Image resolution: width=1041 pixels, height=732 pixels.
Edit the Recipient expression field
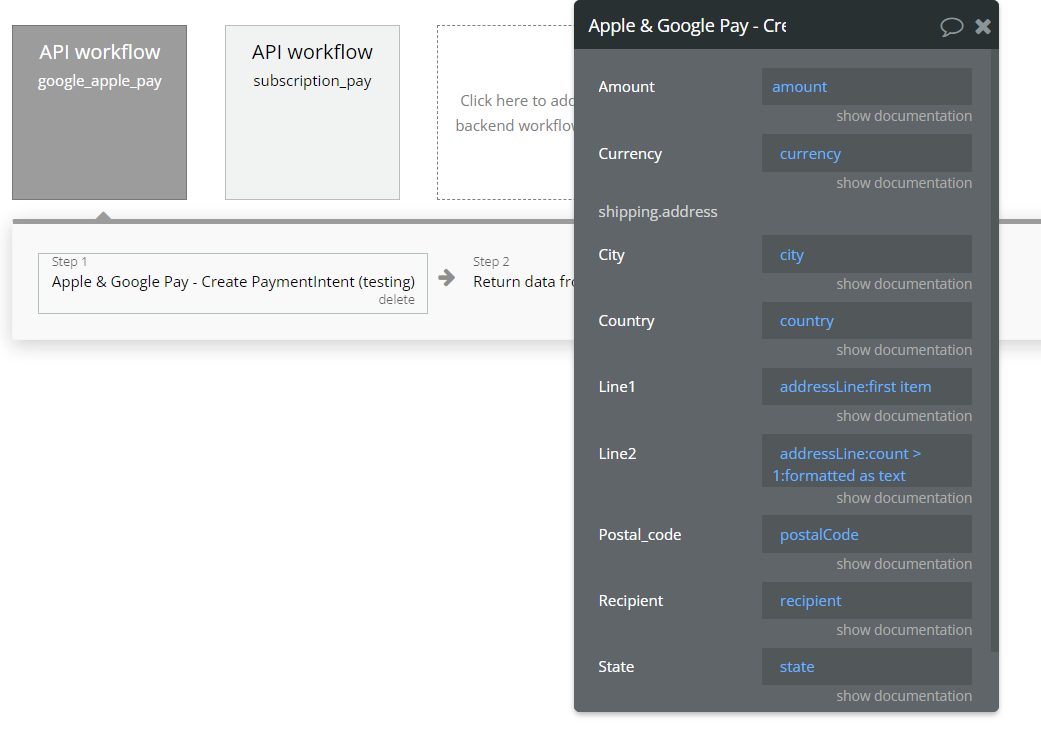coord(866,601)
